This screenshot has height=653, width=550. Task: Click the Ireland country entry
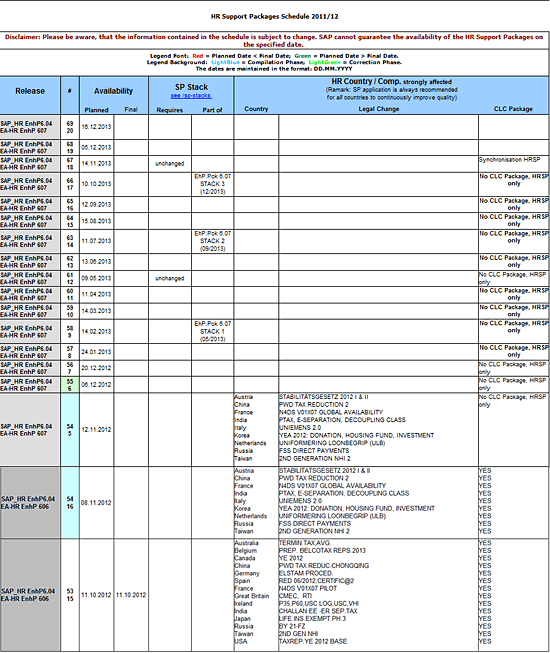point(244,603)
